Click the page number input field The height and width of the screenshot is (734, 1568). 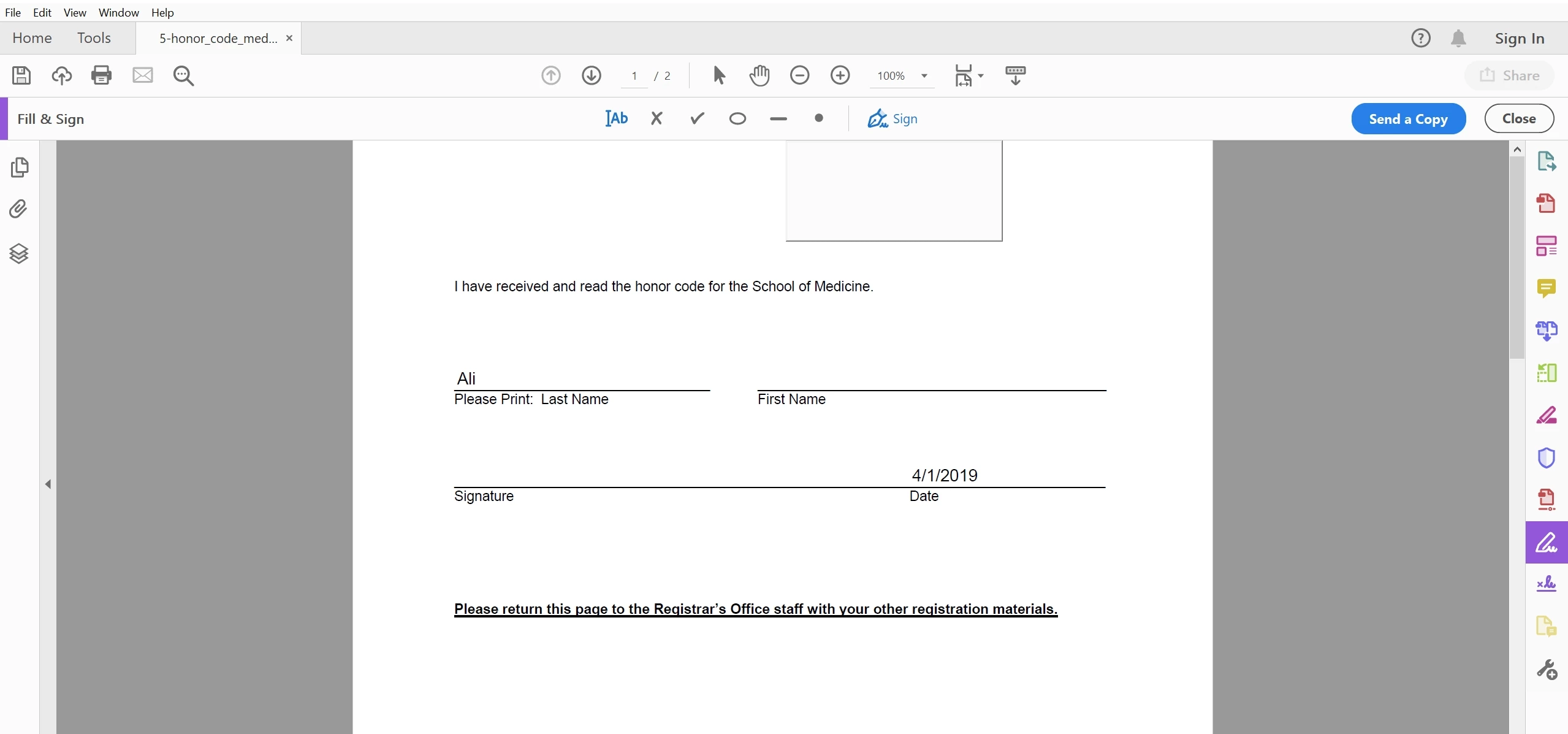(x=634, y=76)
